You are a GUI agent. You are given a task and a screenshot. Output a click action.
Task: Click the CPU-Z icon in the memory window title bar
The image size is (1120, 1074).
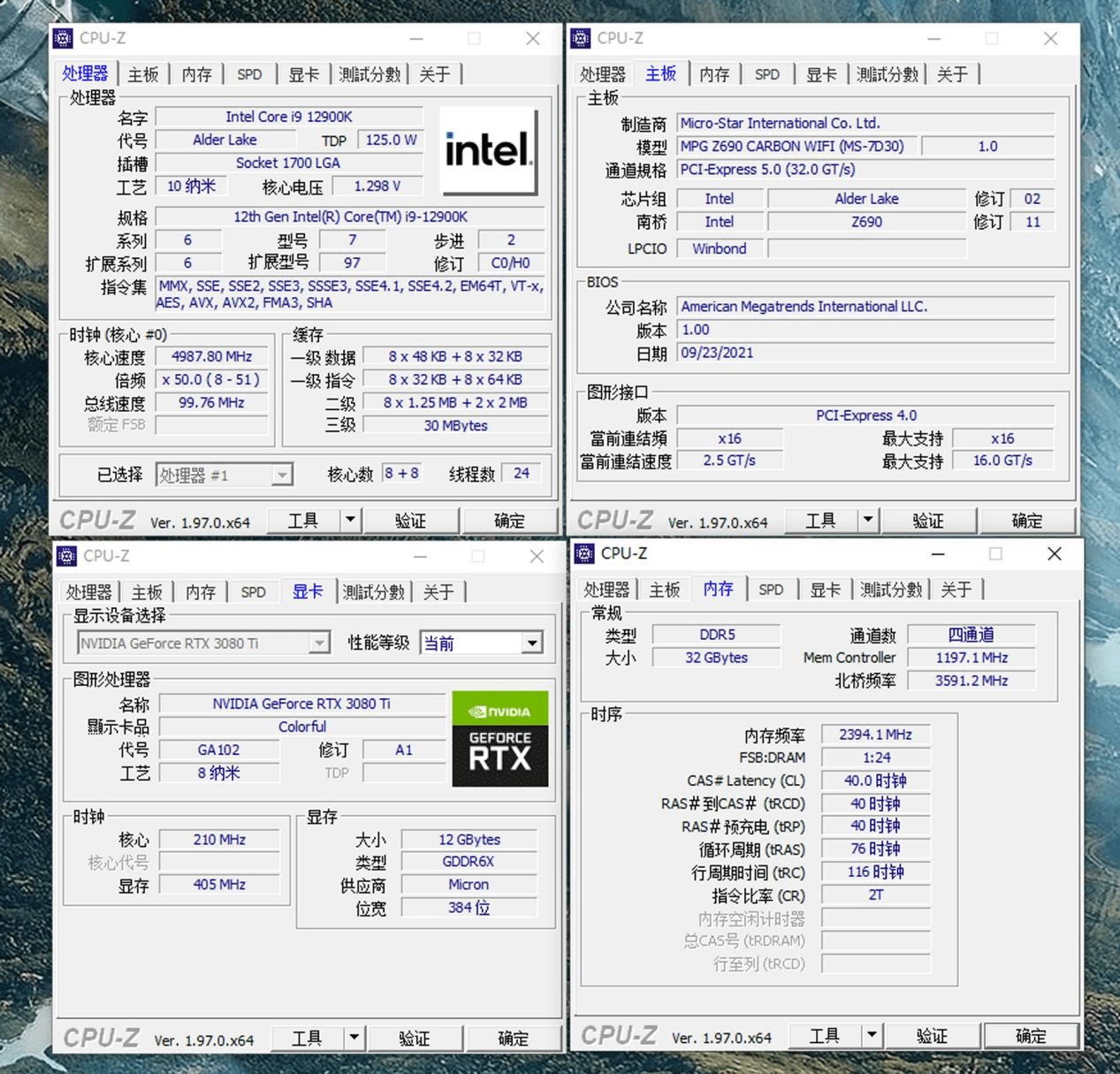click(x=584, y=553)
